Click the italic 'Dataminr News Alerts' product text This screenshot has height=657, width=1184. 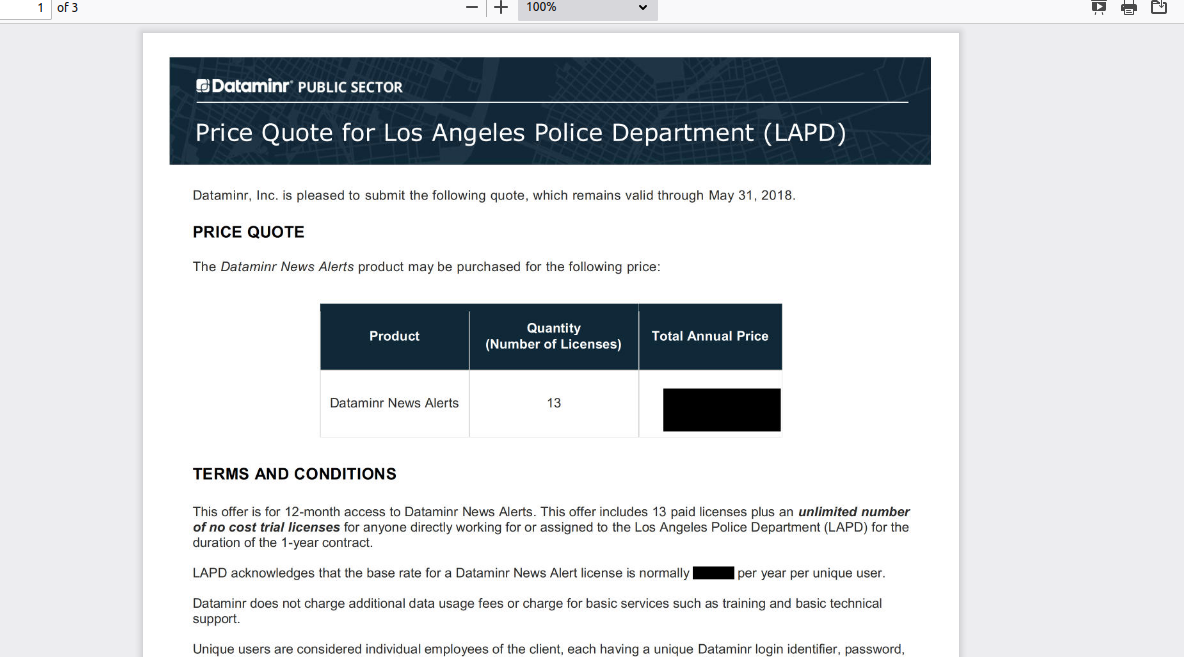pyautogui.click(x=287, y=267)
